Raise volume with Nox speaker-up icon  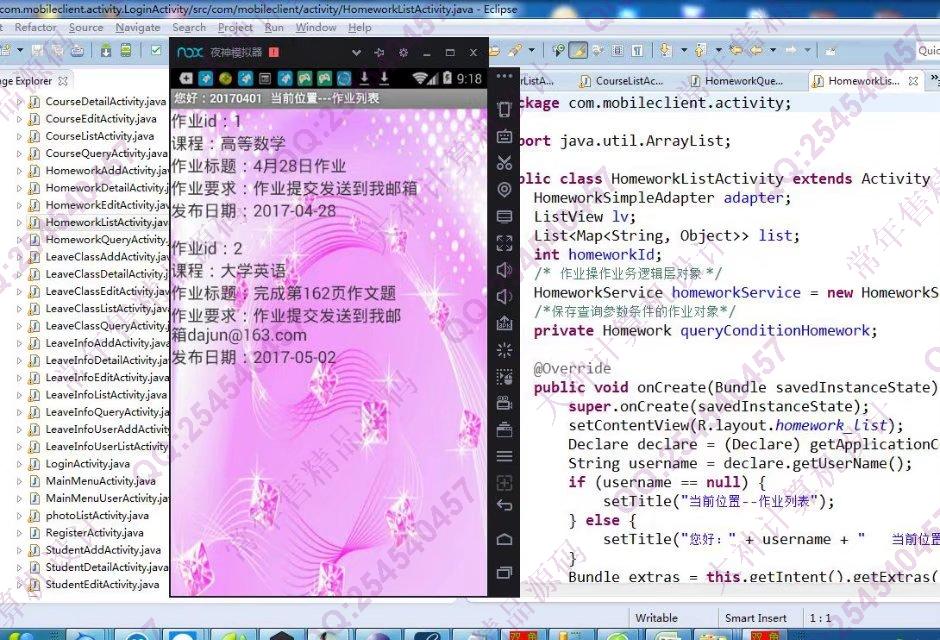504,270
